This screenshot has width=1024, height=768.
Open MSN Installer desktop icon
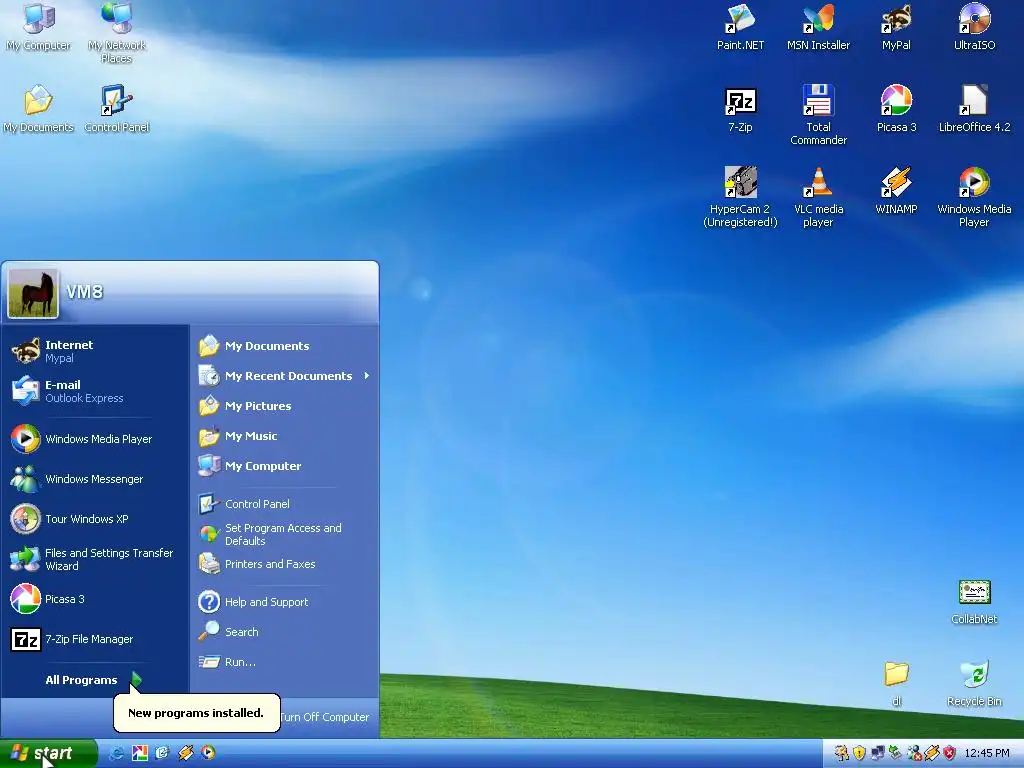pos(818,27)
